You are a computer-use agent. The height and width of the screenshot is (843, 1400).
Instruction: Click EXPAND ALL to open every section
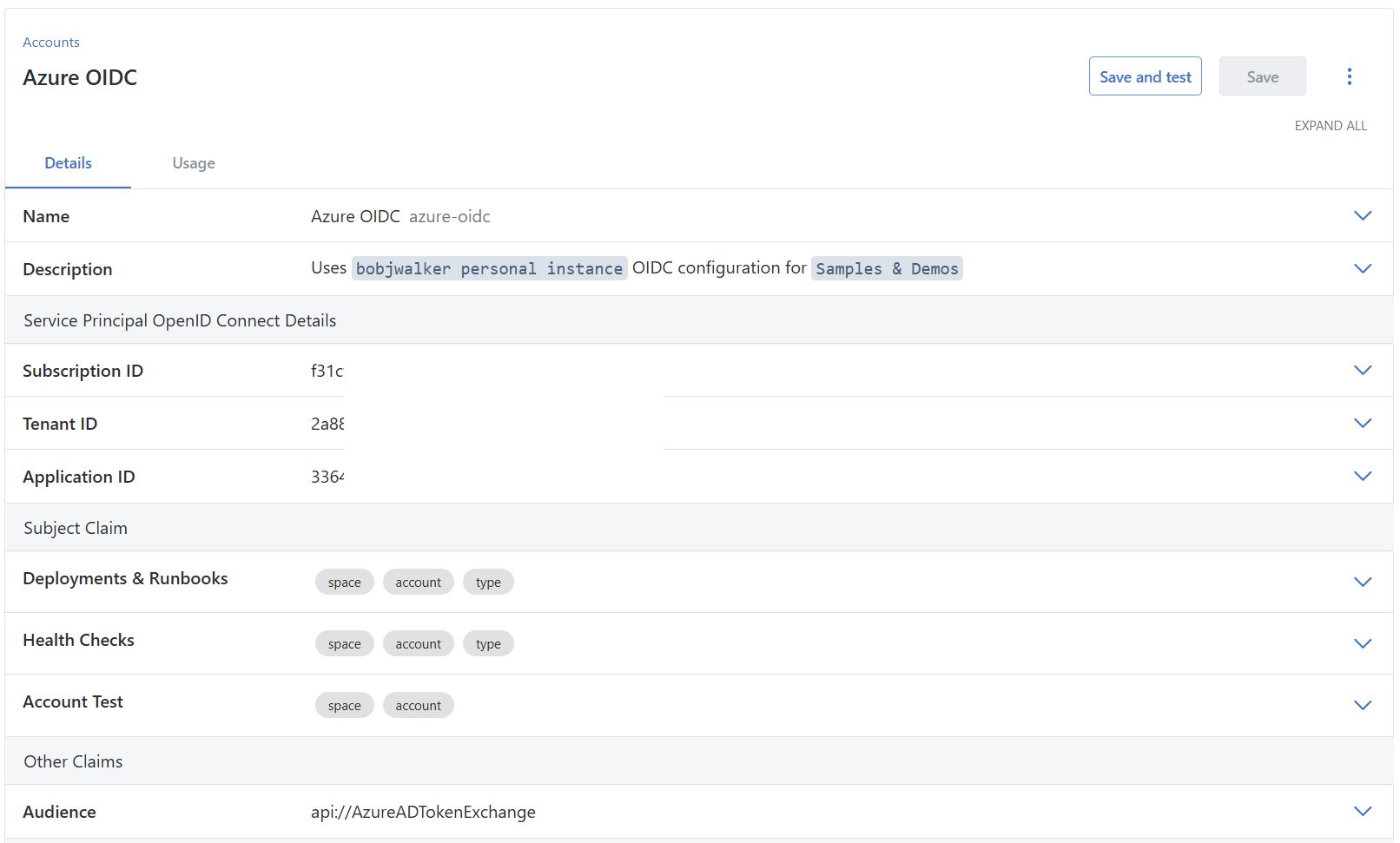(1331, 125)
